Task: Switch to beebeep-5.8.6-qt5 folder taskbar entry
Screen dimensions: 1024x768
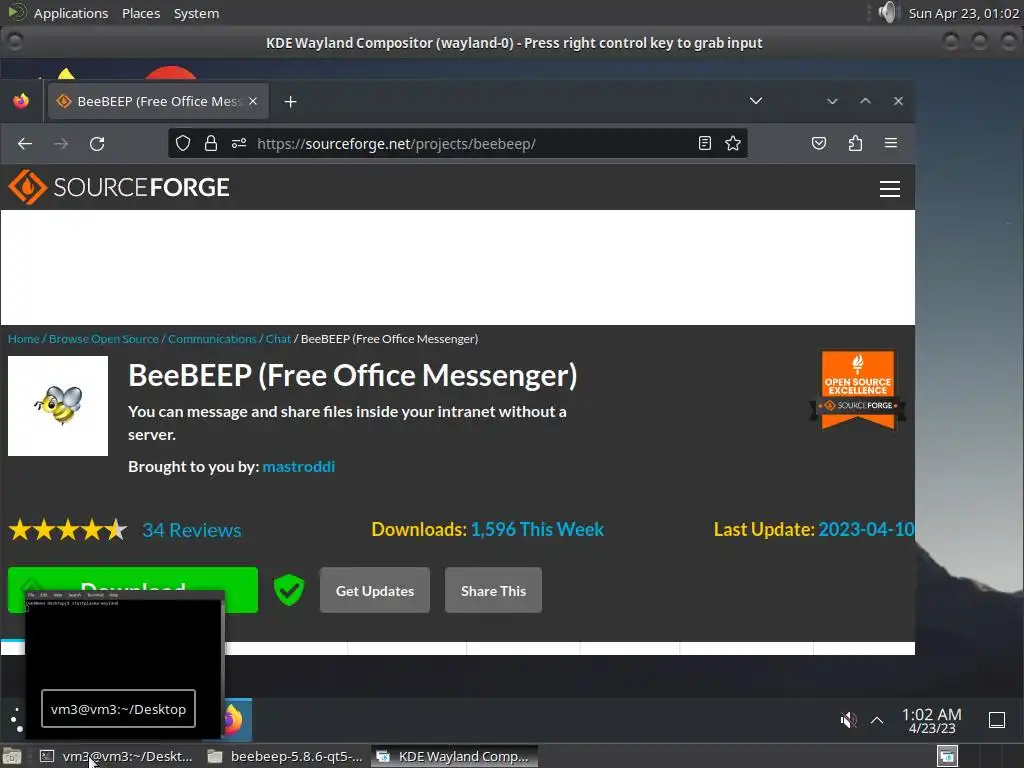Action: coord(285,756)
